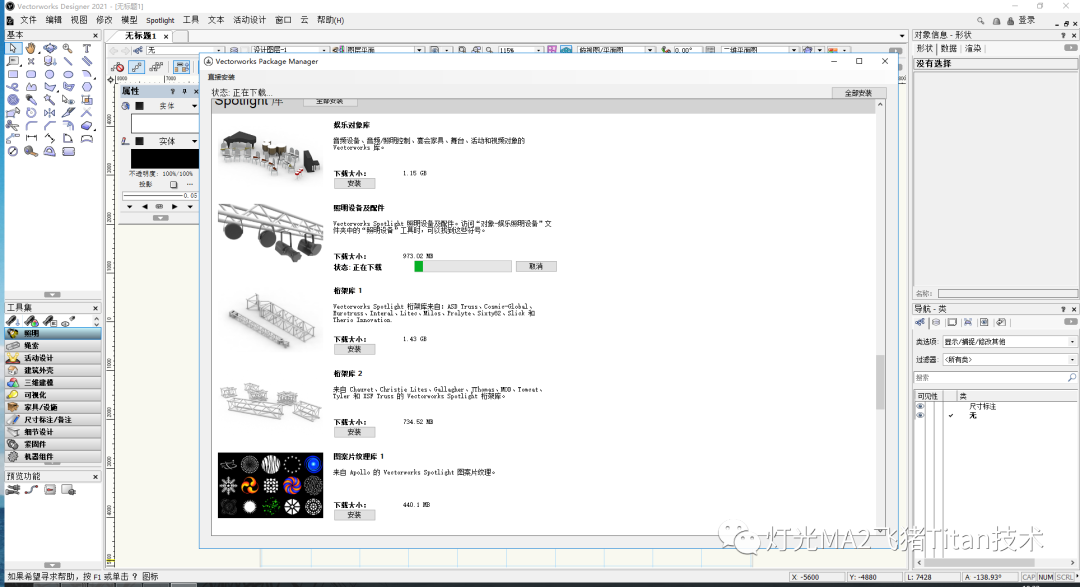Viewport: 1080px width, 587px height.
Task: Select the Oval tool
Action: 68,74
